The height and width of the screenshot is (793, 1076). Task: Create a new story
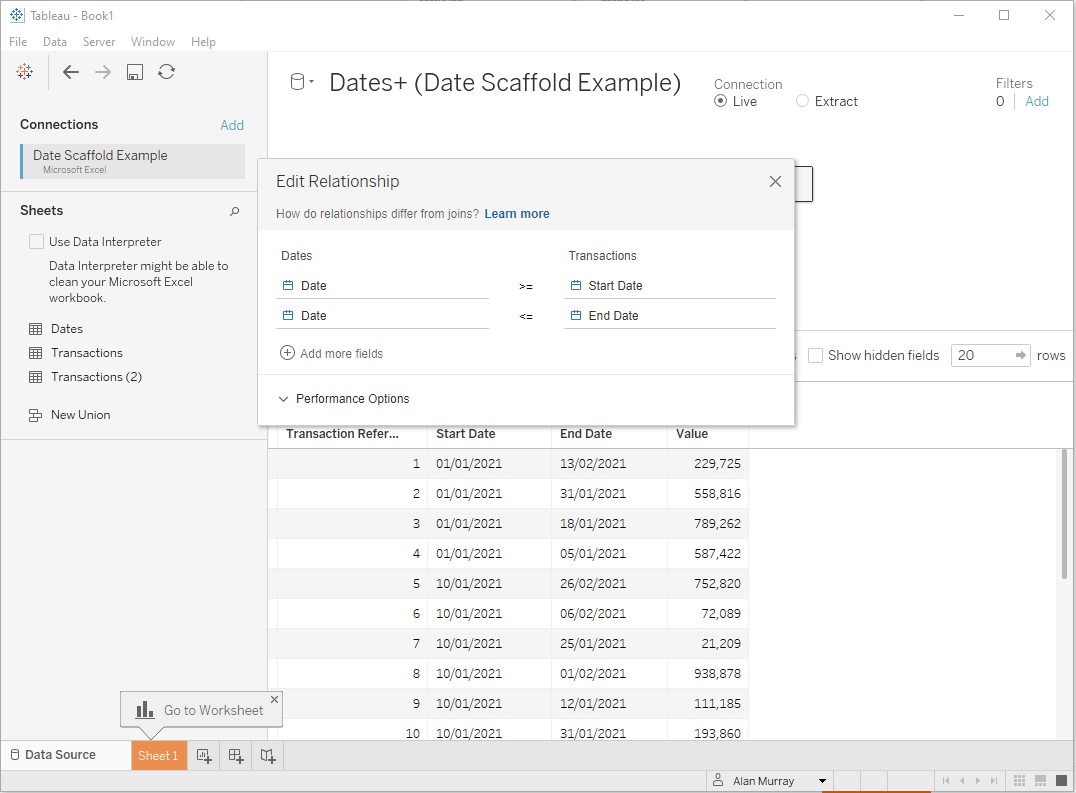click(267, 755)
